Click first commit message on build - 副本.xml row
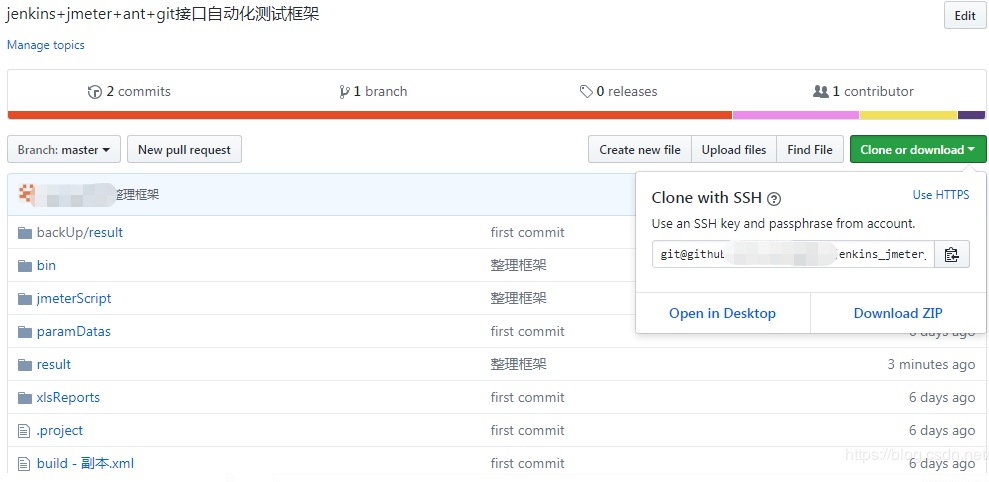 coord(527,464)
